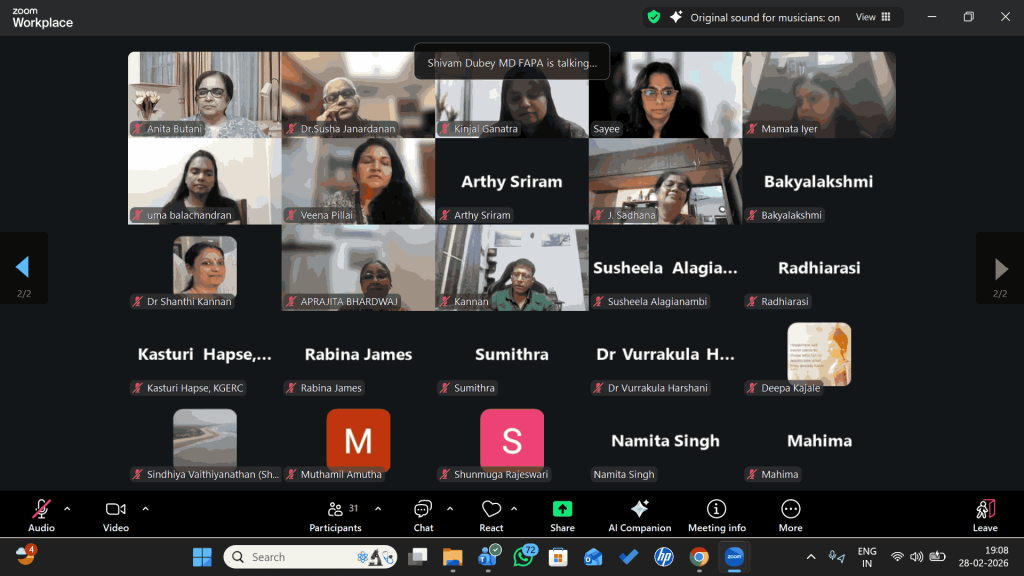Click the Leave meeting button
The image size is (1024, 576).
(x=985, y=514)
